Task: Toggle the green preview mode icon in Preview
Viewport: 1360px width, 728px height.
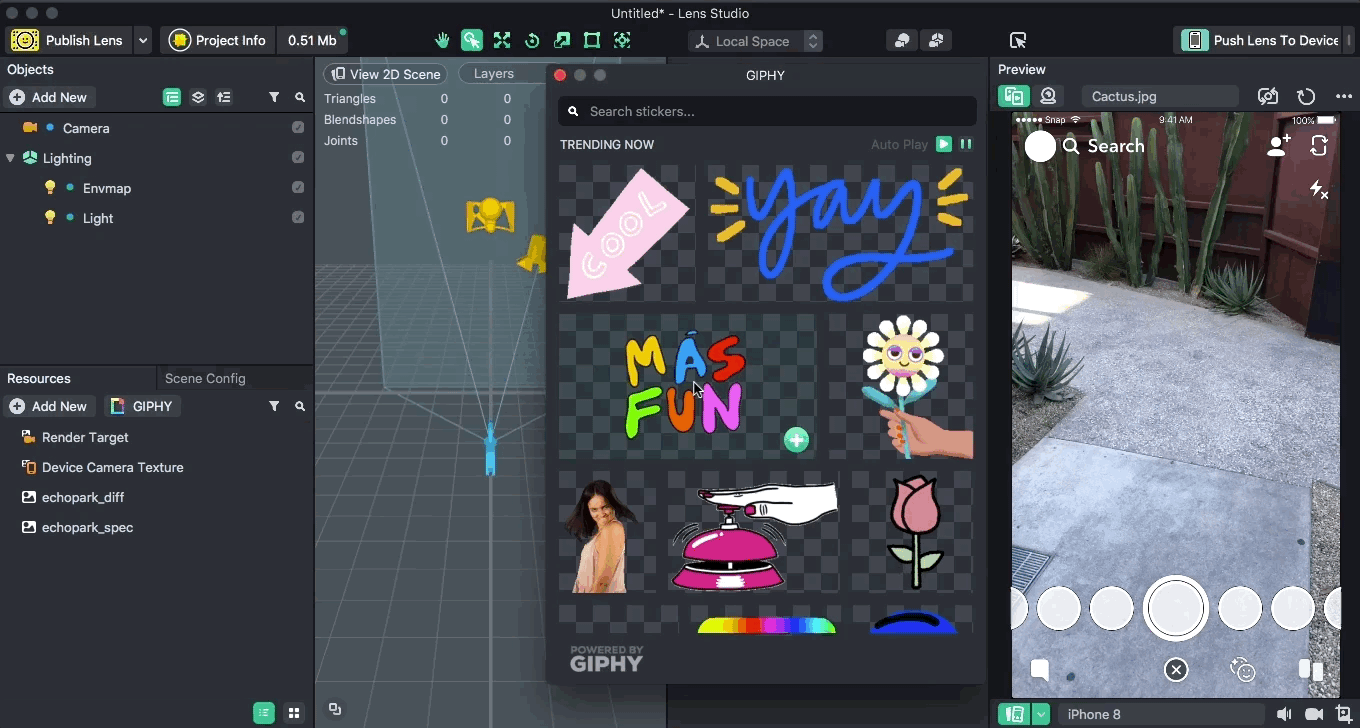Action: coord(1014,96)
